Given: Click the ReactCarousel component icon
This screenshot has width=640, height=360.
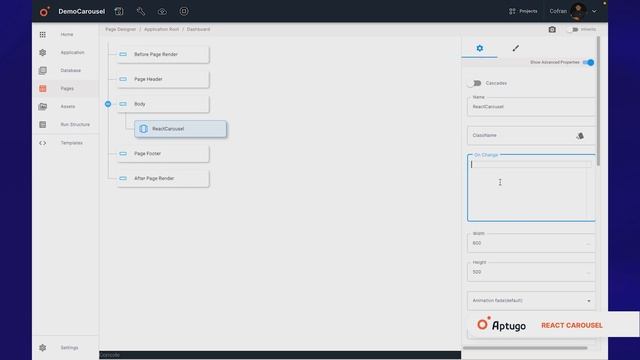Looking at the screenshot, I should click(143, 129).
